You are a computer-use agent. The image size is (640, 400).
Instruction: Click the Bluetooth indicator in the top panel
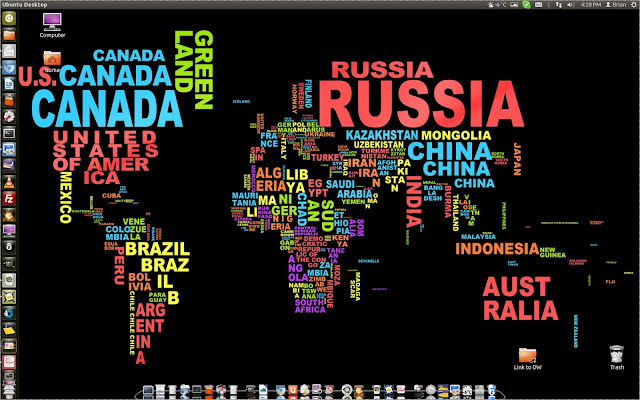[x=549, y=4]
